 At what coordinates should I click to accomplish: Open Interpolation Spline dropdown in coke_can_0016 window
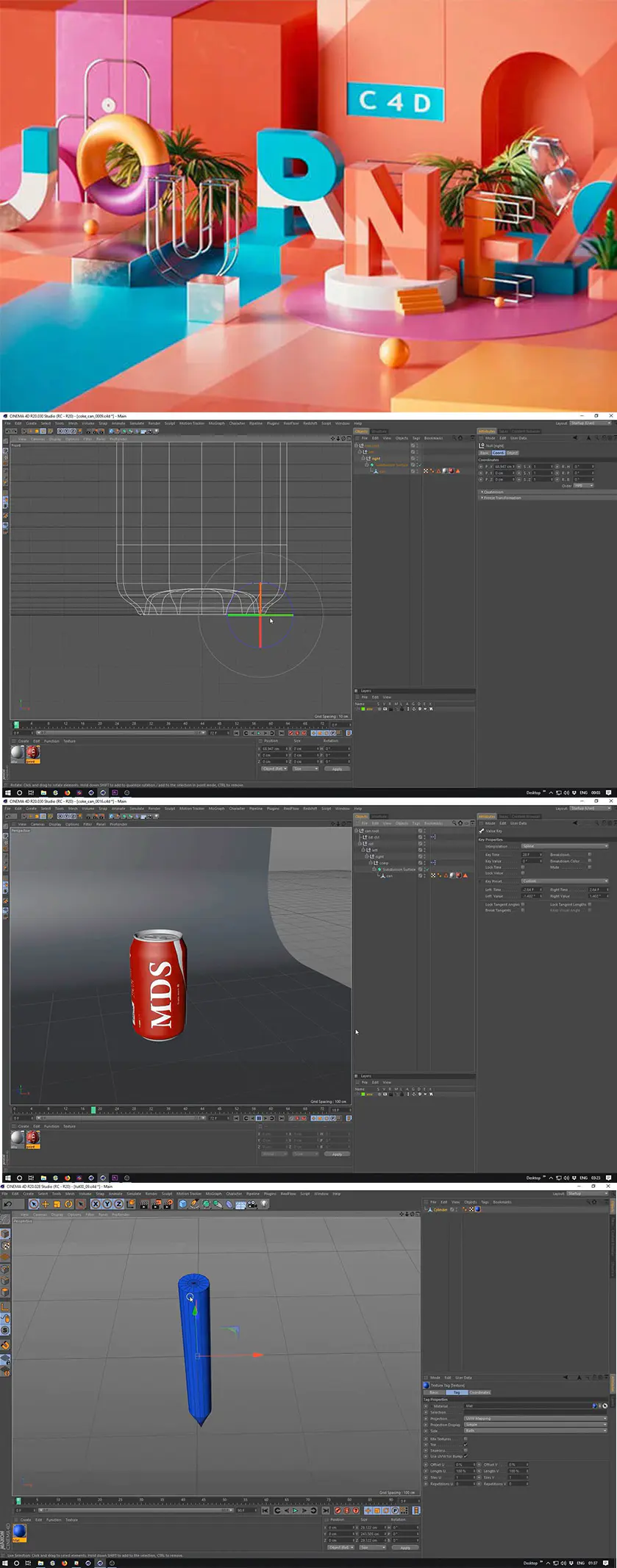pyautogui.click(x=565, y=846)
